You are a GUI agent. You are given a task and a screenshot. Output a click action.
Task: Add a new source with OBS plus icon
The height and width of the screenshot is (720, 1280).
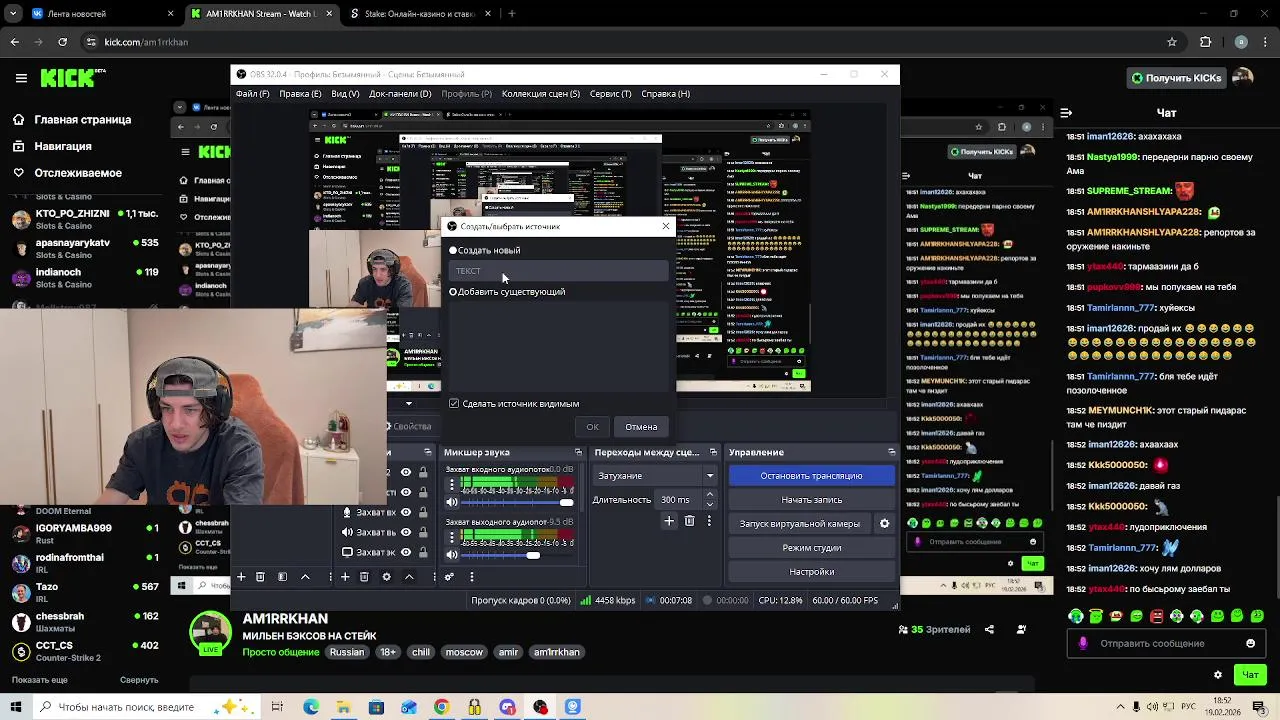point(345,577)
